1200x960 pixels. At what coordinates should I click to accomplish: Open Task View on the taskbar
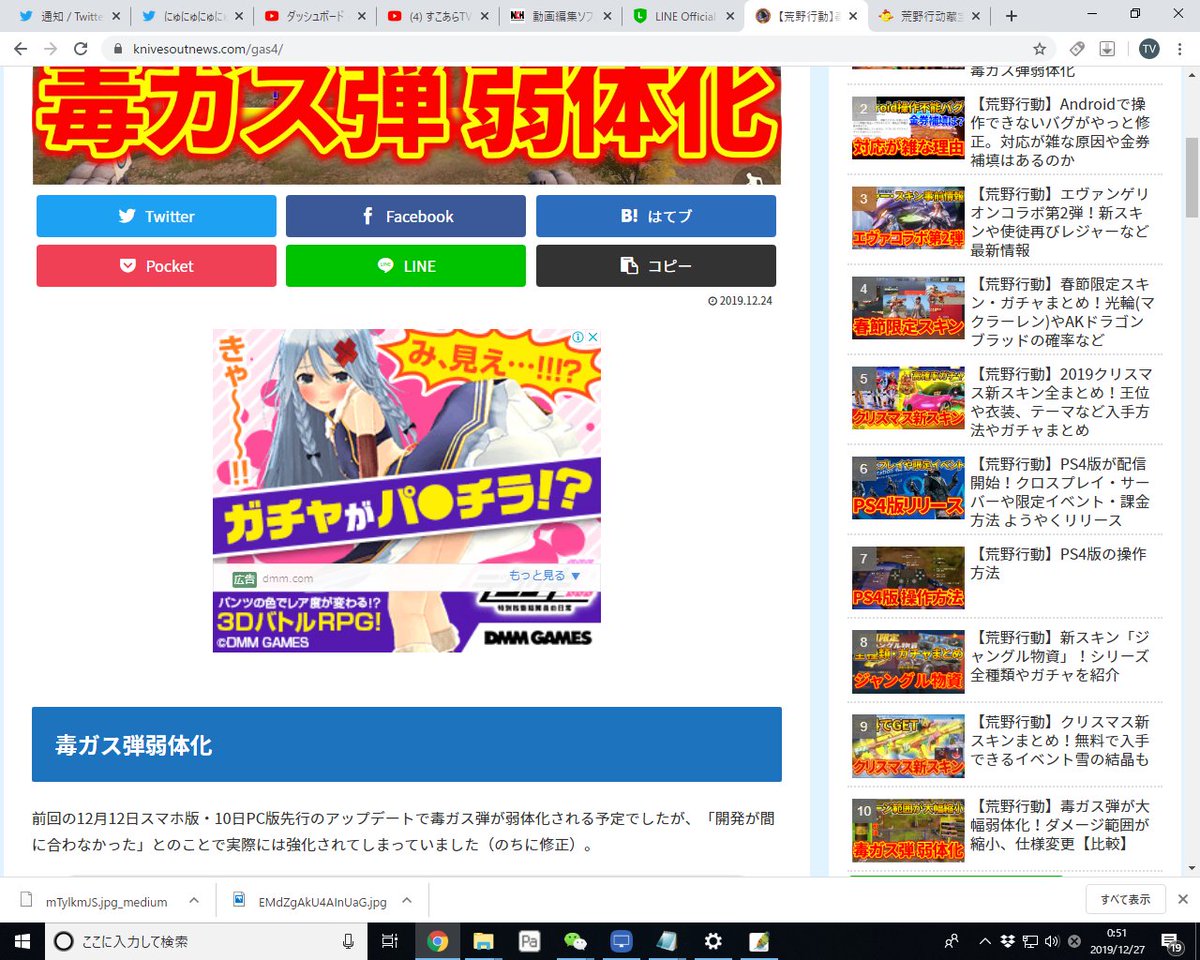(390, 941)
